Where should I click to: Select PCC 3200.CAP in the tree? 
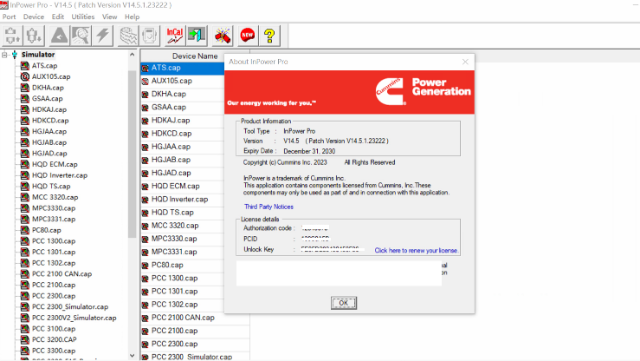point(54,340)
